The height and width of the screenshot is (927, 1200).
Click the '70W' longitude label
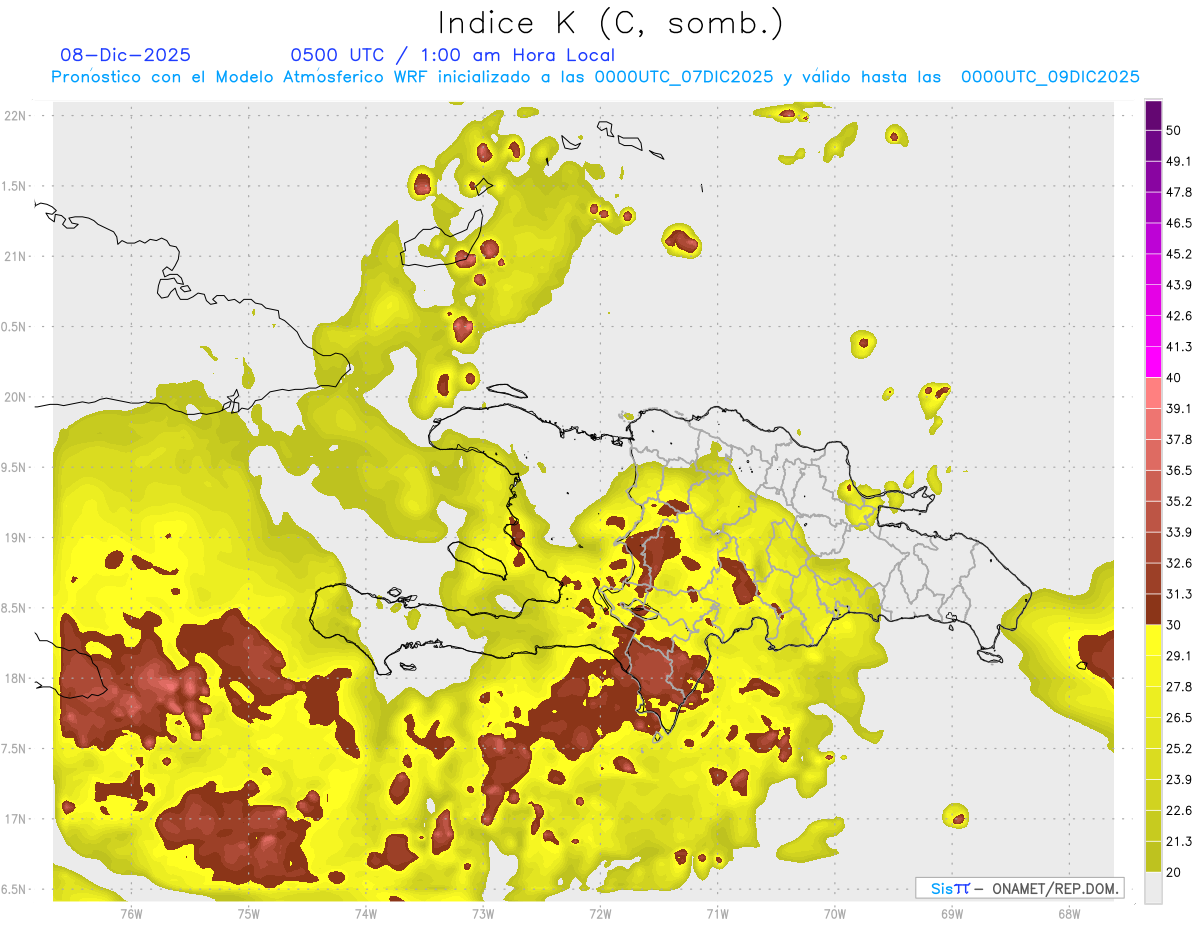pyautogui.click(x=835, y=913)
